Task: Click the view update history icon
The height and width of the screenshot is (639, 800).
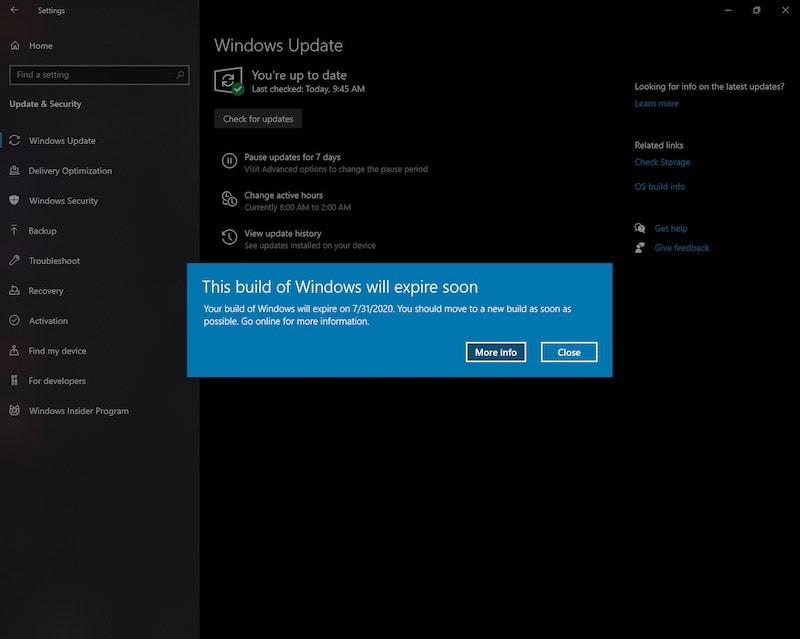Action: click(229, 237)
